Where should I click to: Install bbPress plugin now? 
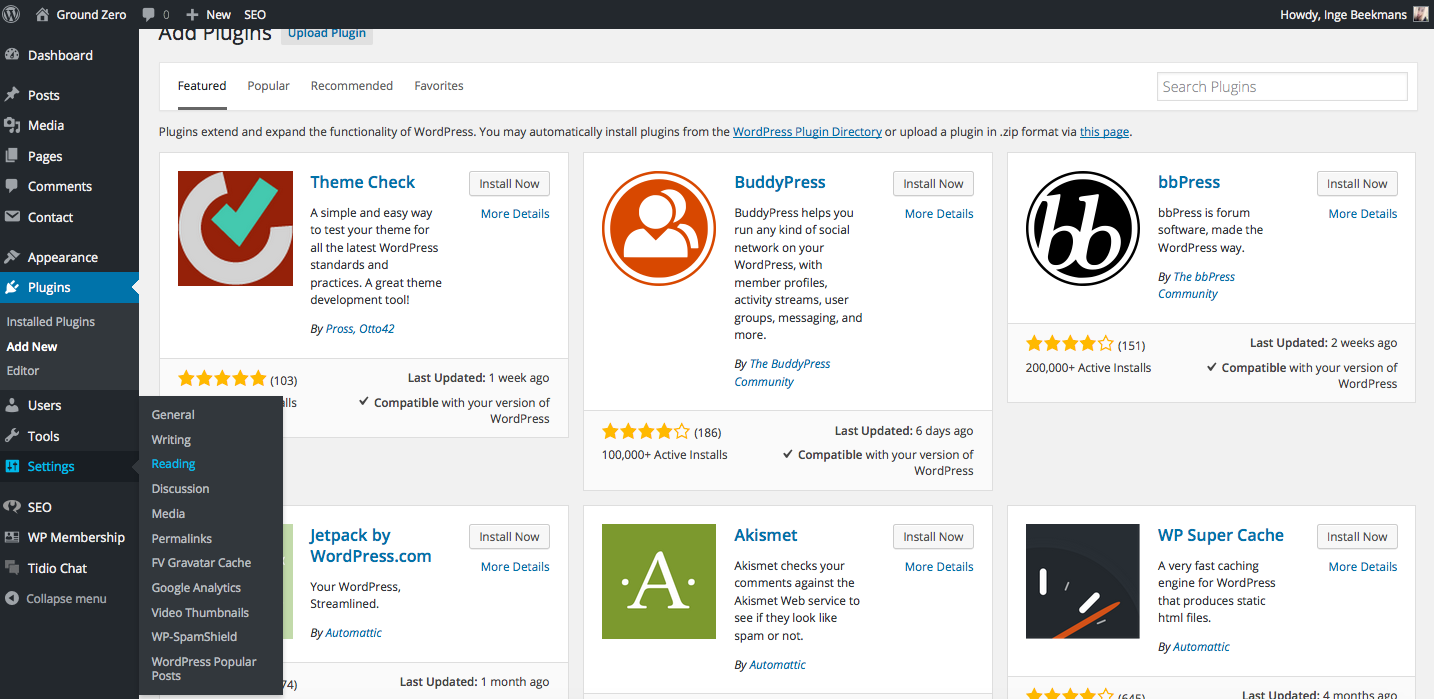[1357, 184]
